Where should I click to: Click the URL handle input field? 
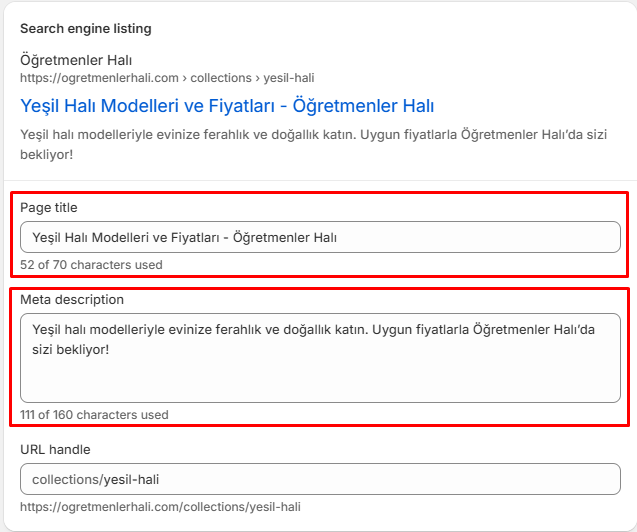coord(320,479)
